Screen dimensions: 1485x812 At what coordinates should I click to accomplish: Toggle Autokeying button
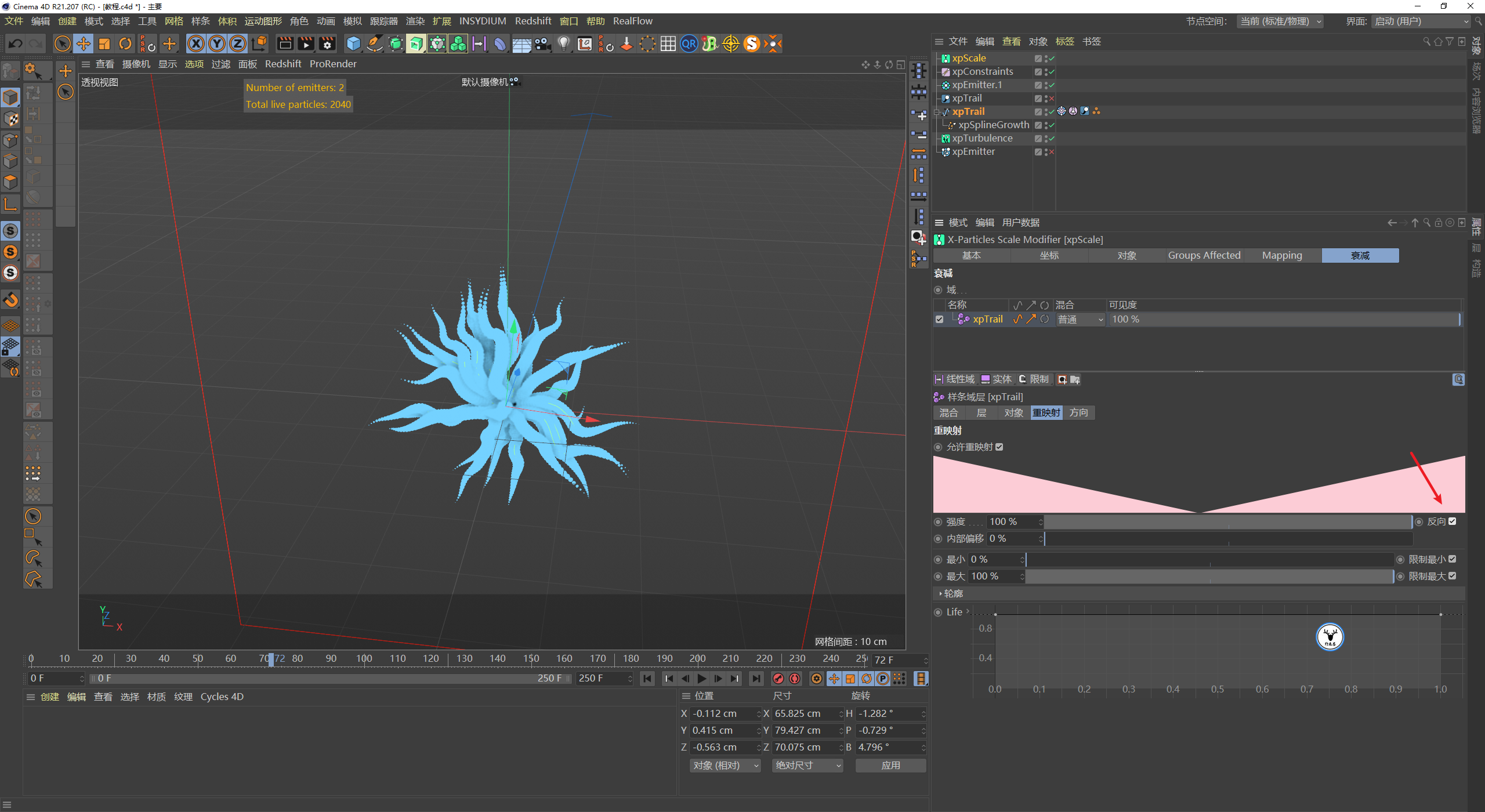(x=795, y=679)
